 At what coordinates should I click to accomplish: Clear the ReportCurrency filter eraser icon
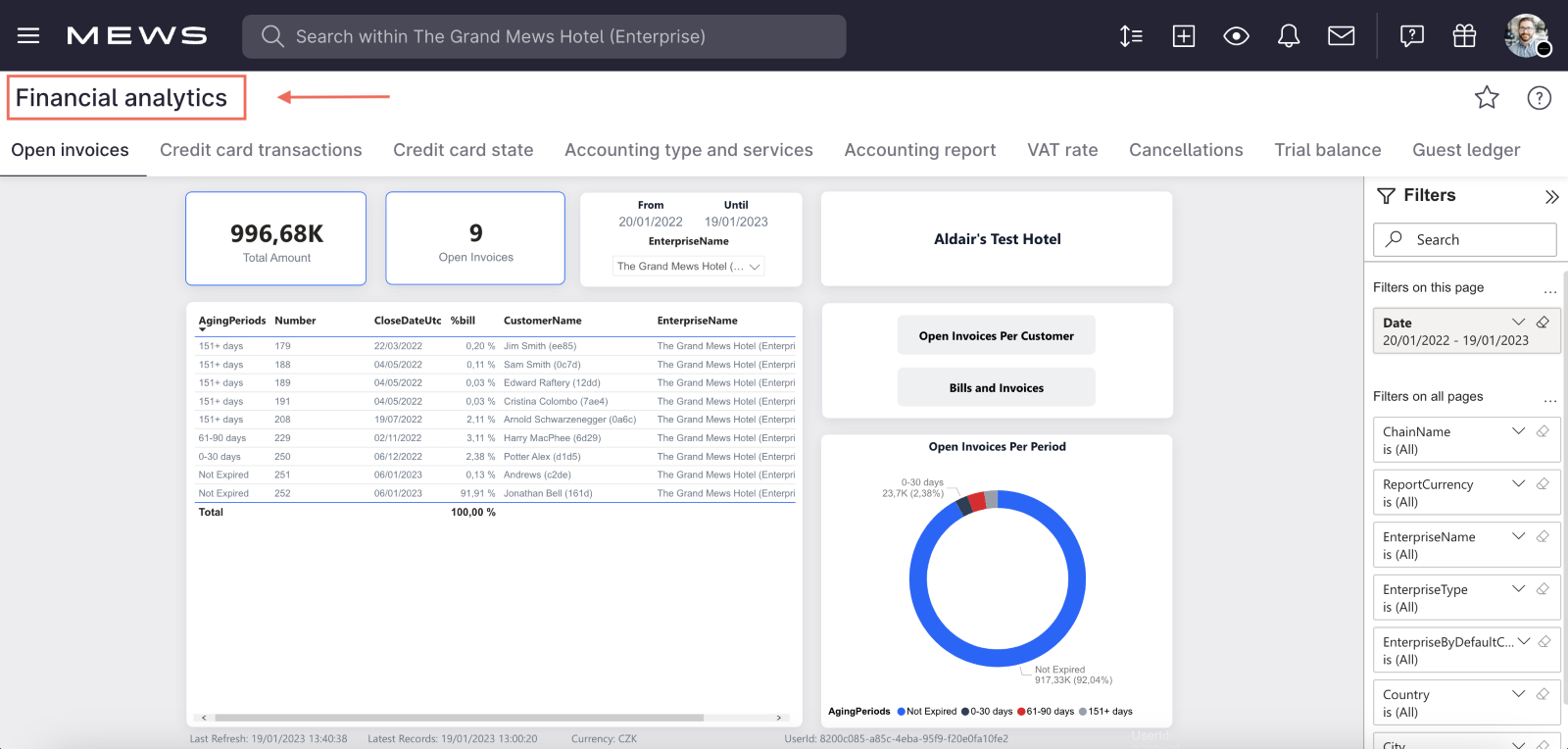(1543, 483)
